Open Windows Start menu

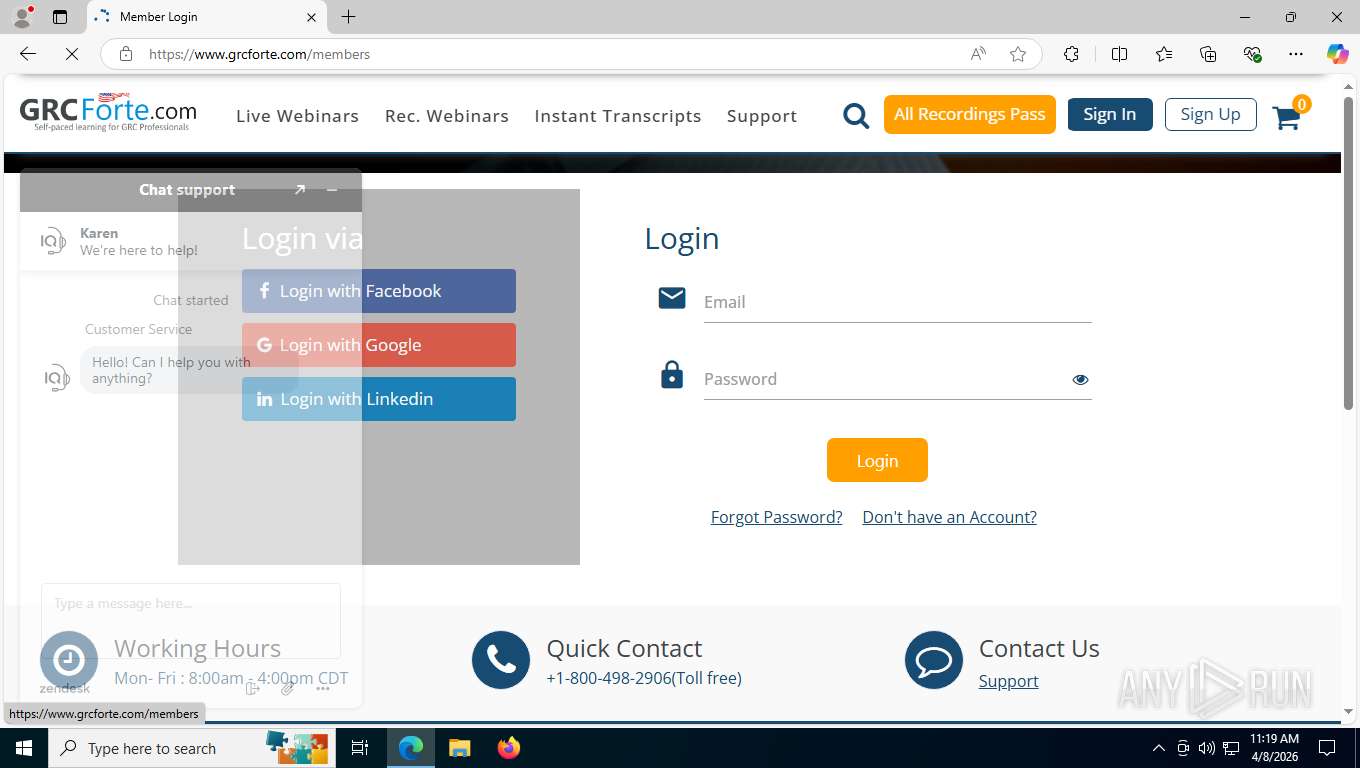pyautogui.click(x=23, y=748)
